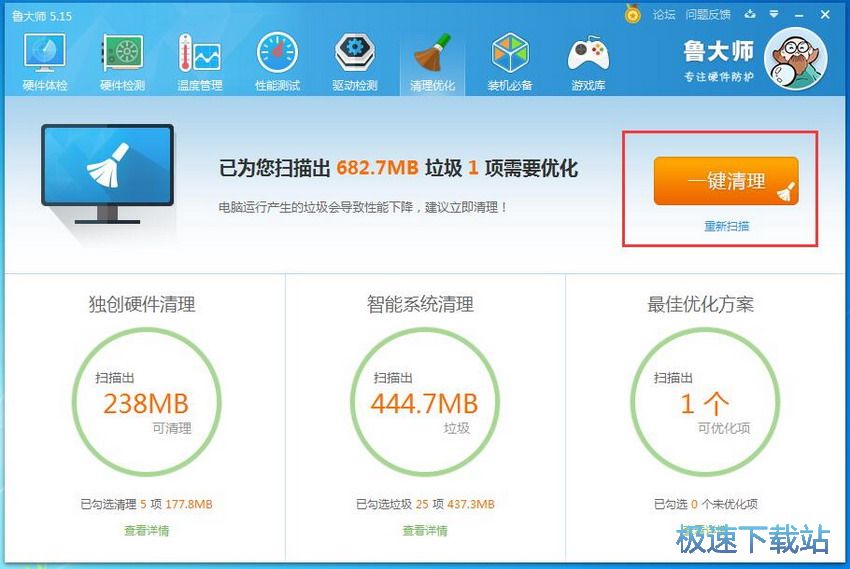
Task: Click the orange 一键清理 button
Action: coord(726,180)
